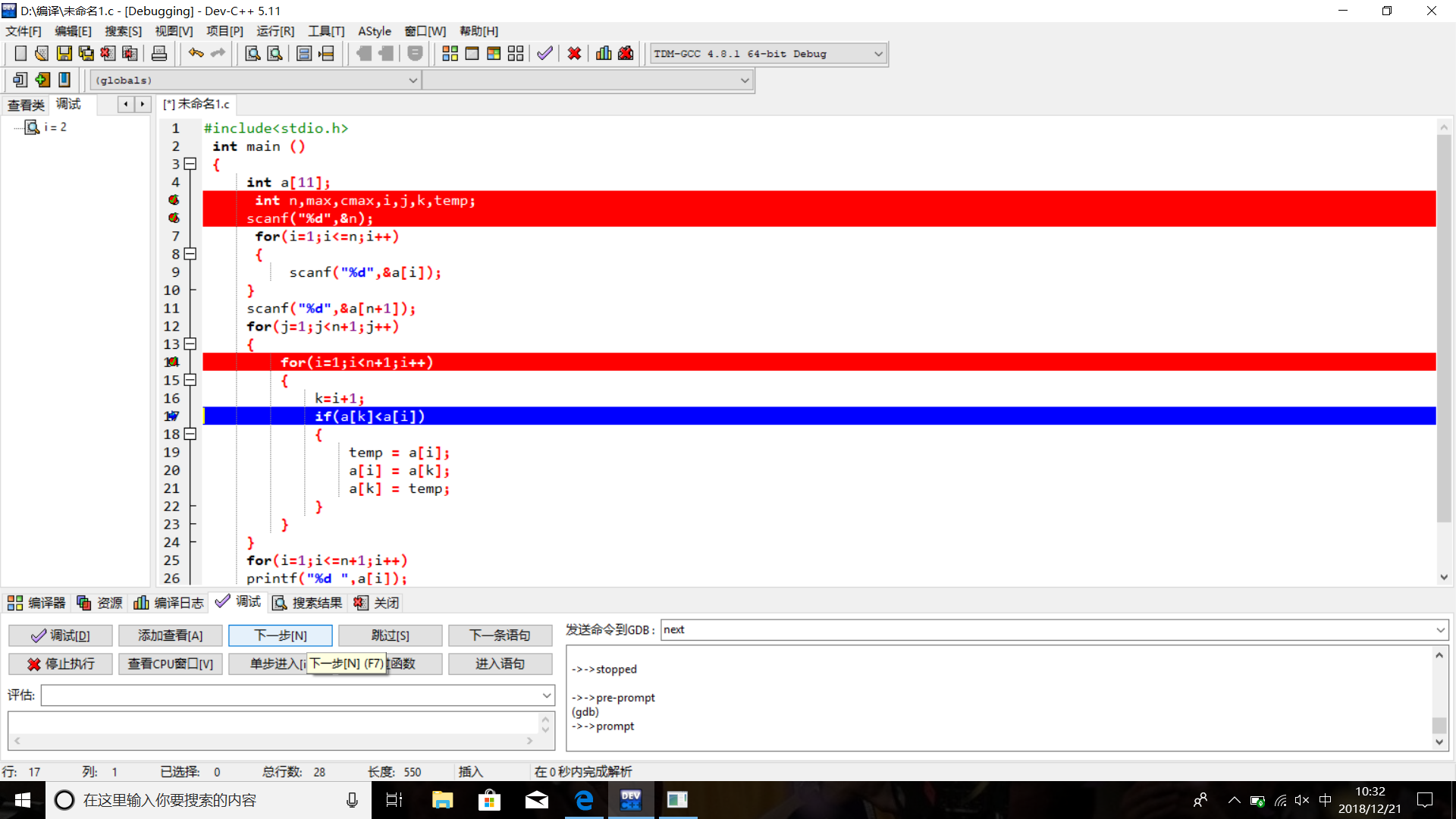Click the New file icon
The width and height of the screenshot is (1456, 819).
20,54
